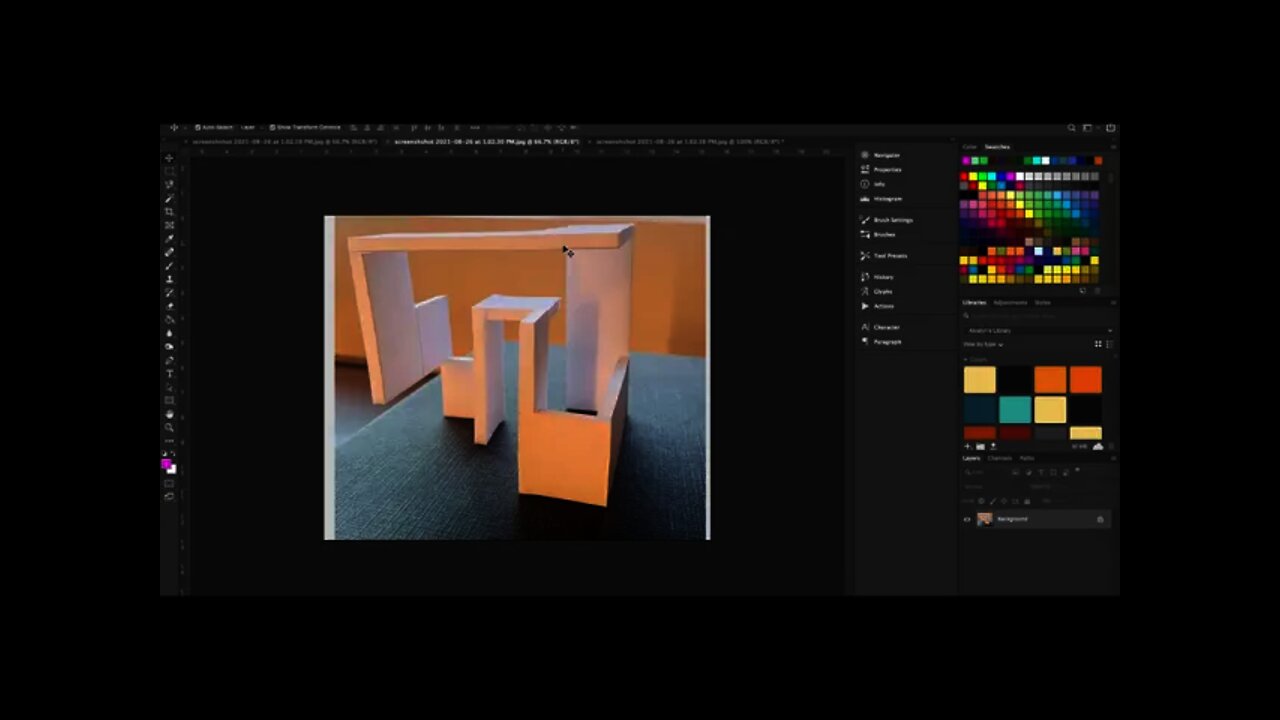Select the Hand tool
1280x720 pixels.
pos(169,413)
